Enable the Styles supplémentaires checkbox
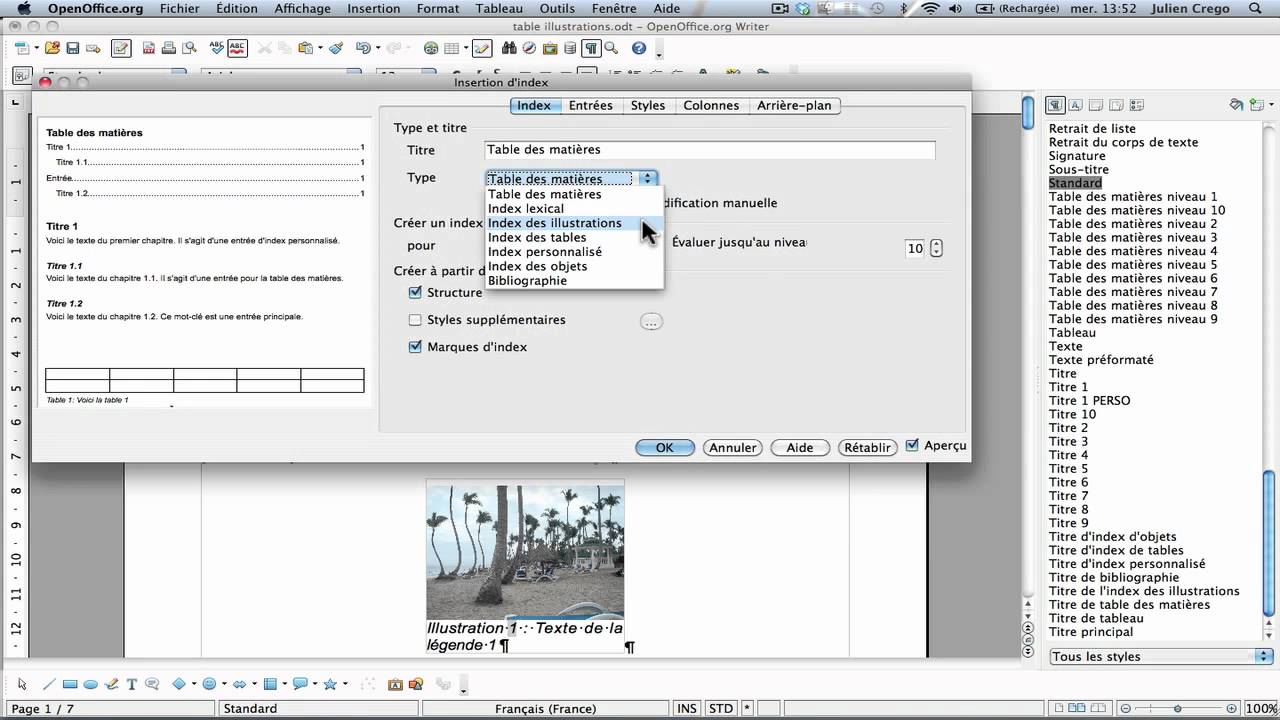The height and width of the screenshot is (720, 1280). pyautogui.click(x=415, y=320)
